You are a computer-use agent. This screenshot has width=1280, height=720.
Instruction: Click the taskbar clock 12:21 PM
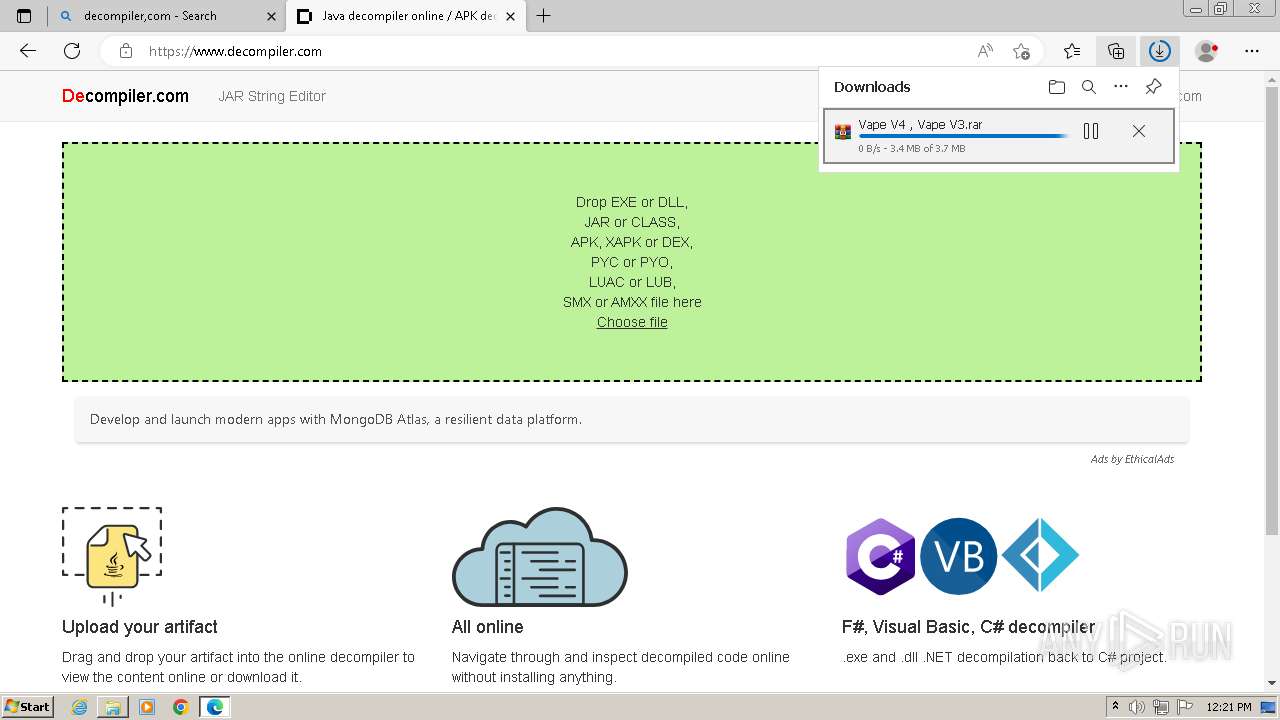click(1229, 707)
